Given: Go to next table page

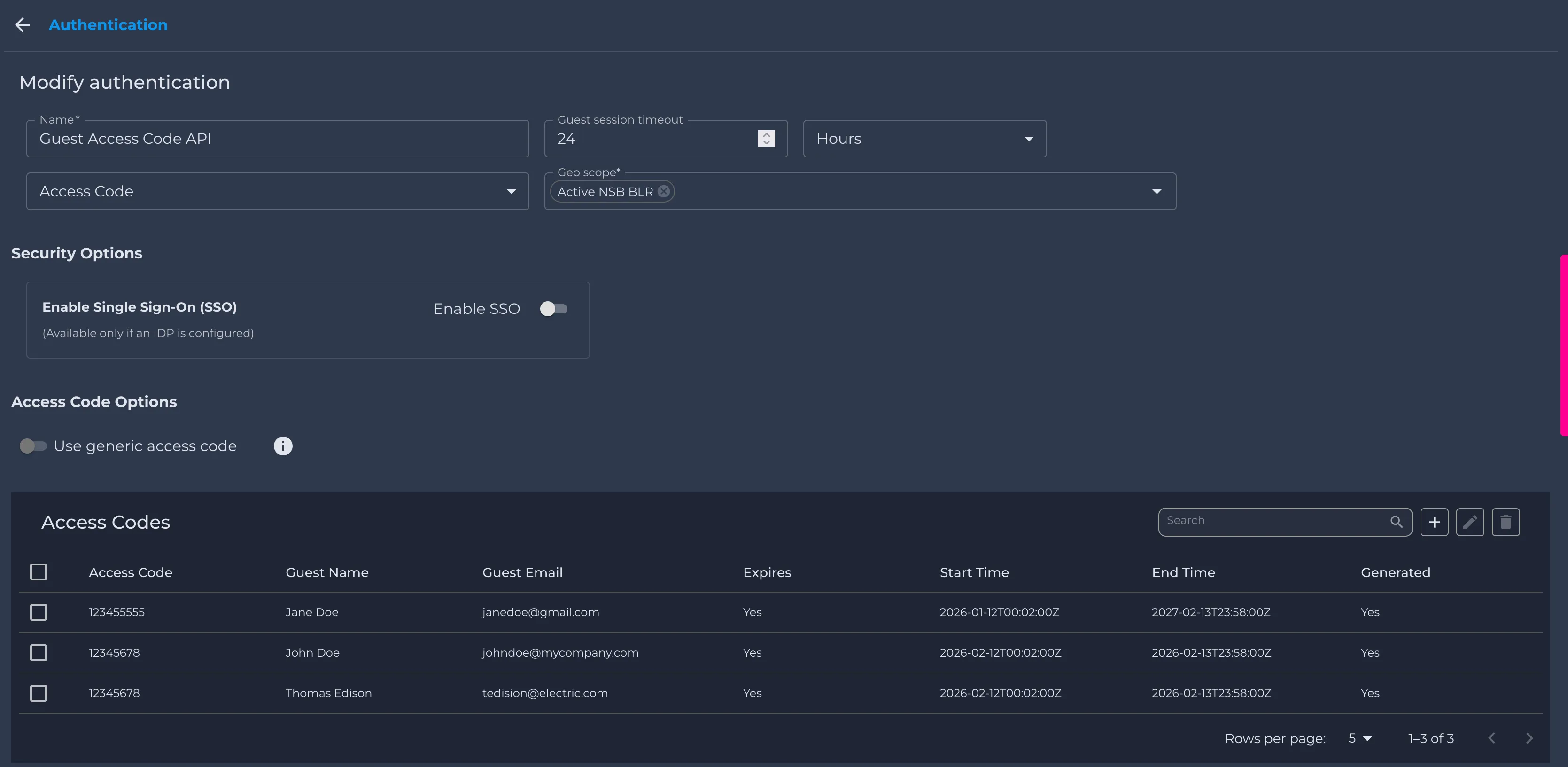Looking at the screenshot, I should click(x=1529, y=738).
